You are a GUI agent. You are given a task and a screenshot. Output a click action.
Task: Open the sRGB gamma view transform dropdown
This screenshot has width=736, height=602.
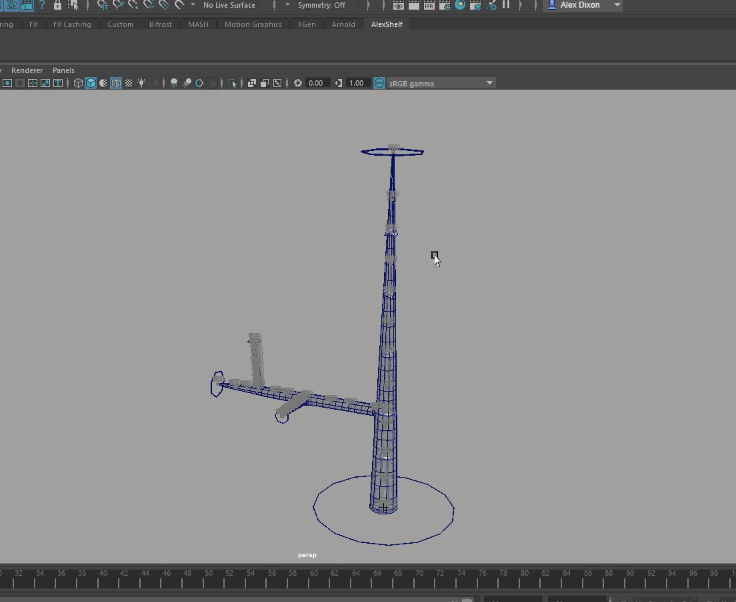click(x=440, y=83)
